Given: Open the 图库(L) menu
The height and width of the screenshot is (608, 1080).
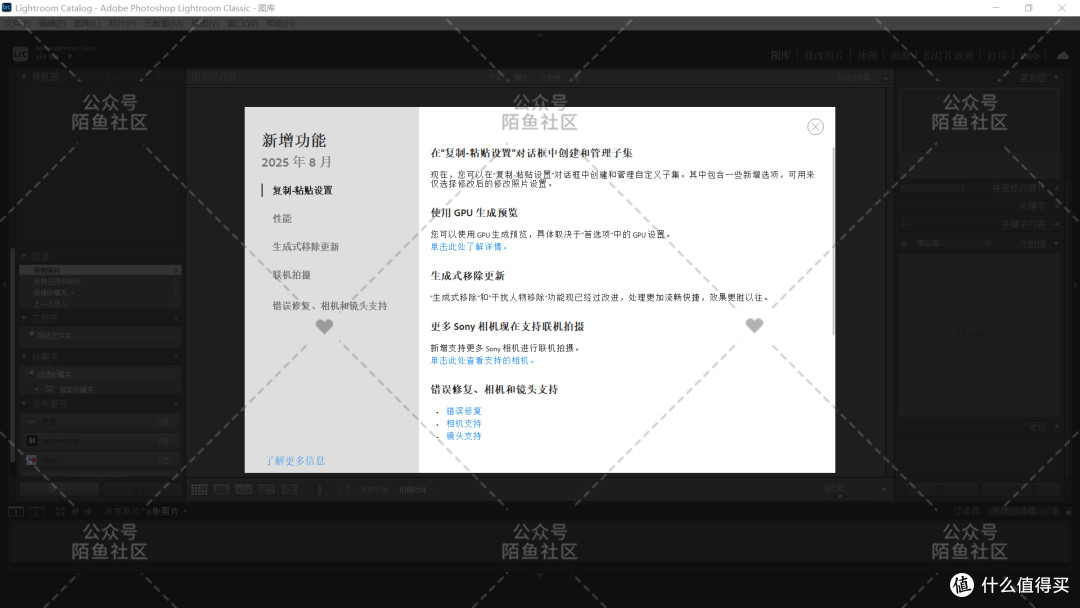Looking at the screenshot, I should 87,23.
